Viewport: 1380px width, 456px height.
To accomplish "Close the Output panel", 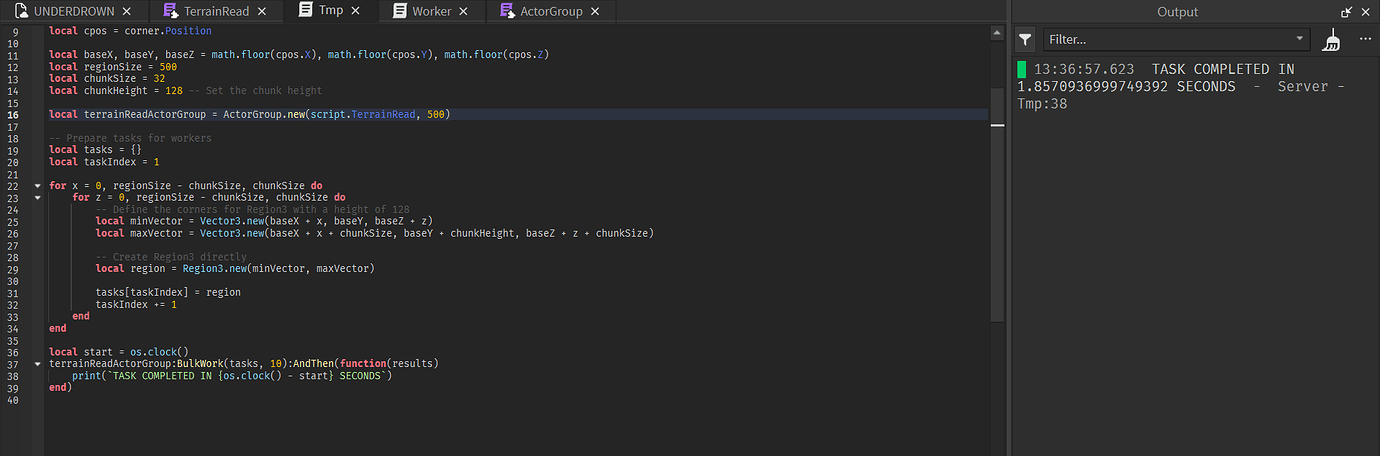I will 1367,12.
